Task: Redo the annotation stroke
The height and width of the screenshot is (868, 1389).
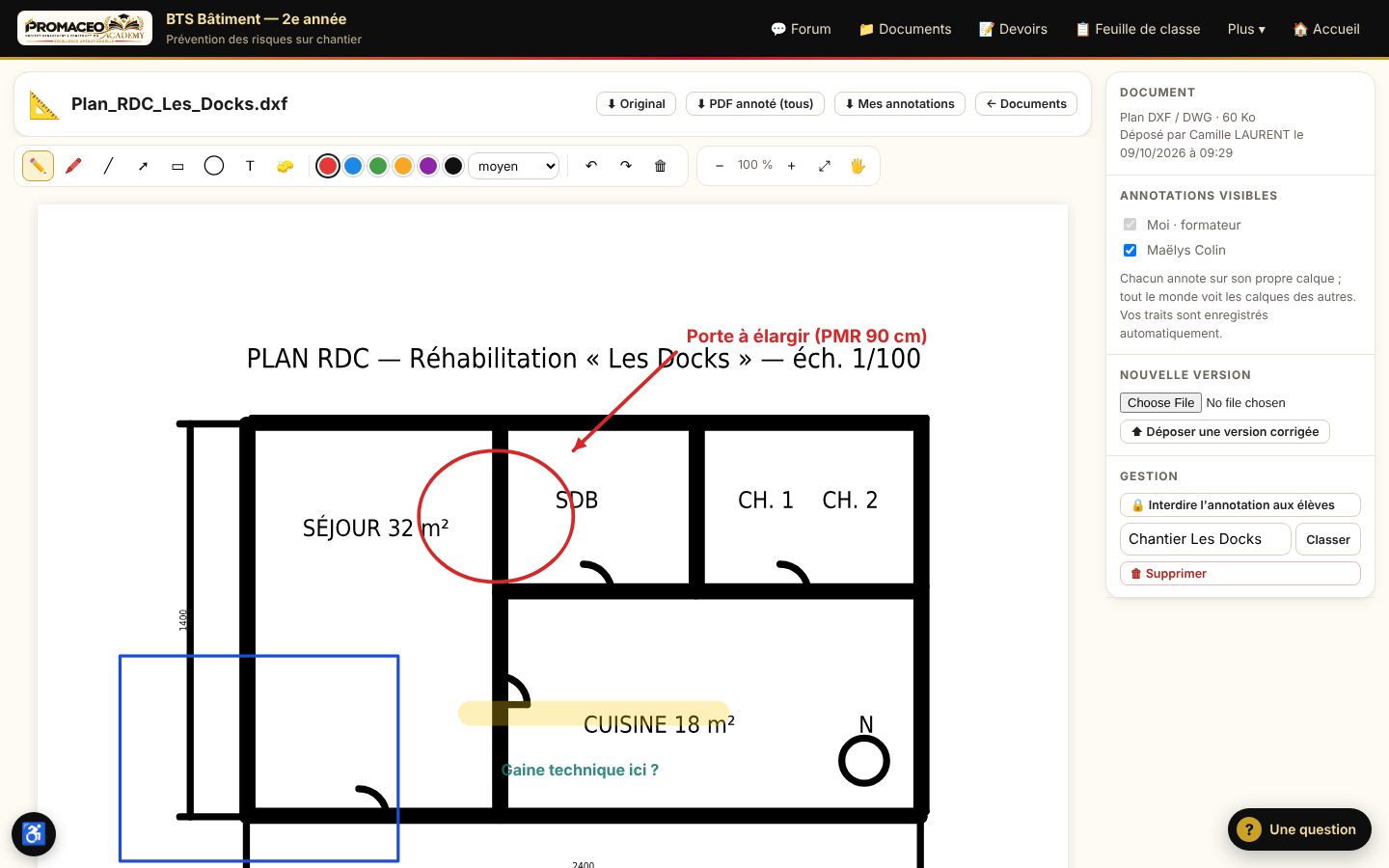Action: [x=626, y=166]
